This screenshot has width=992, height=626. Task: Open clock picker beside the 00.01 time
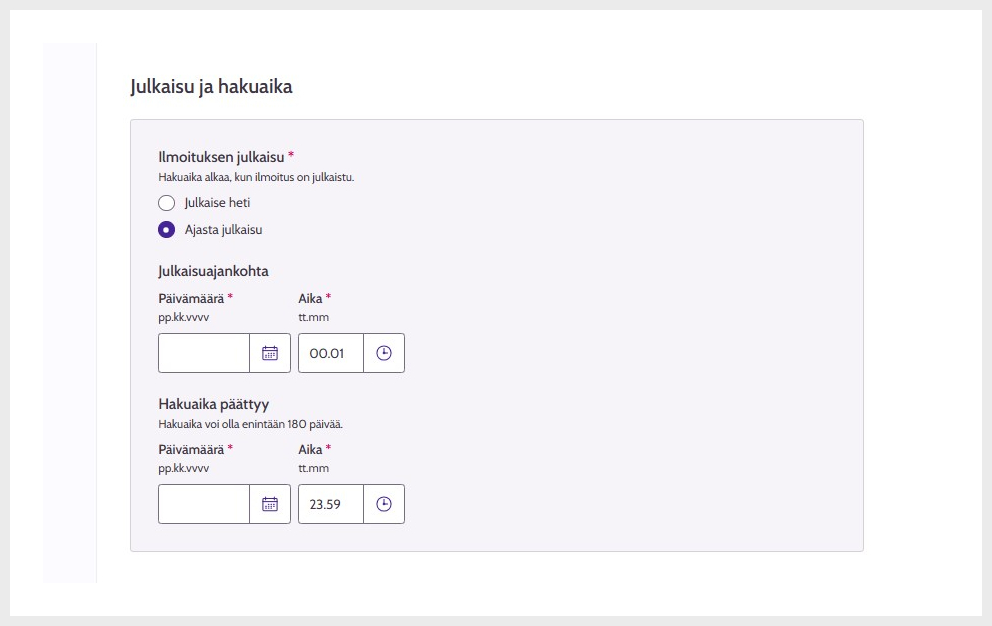click(x=384, y=353)
